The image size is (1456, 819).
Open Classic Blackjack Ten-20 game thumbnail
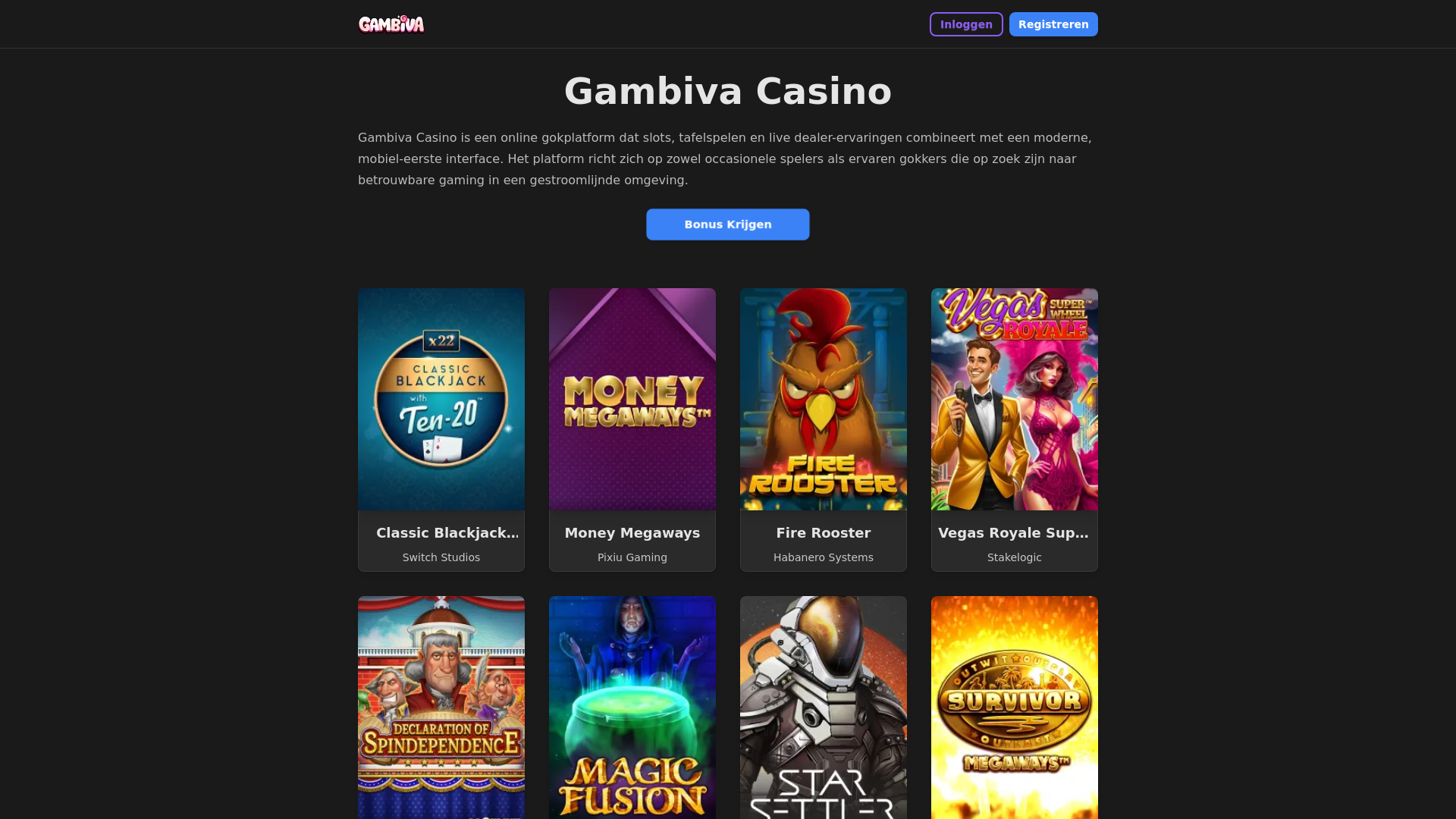click(441, 399)
